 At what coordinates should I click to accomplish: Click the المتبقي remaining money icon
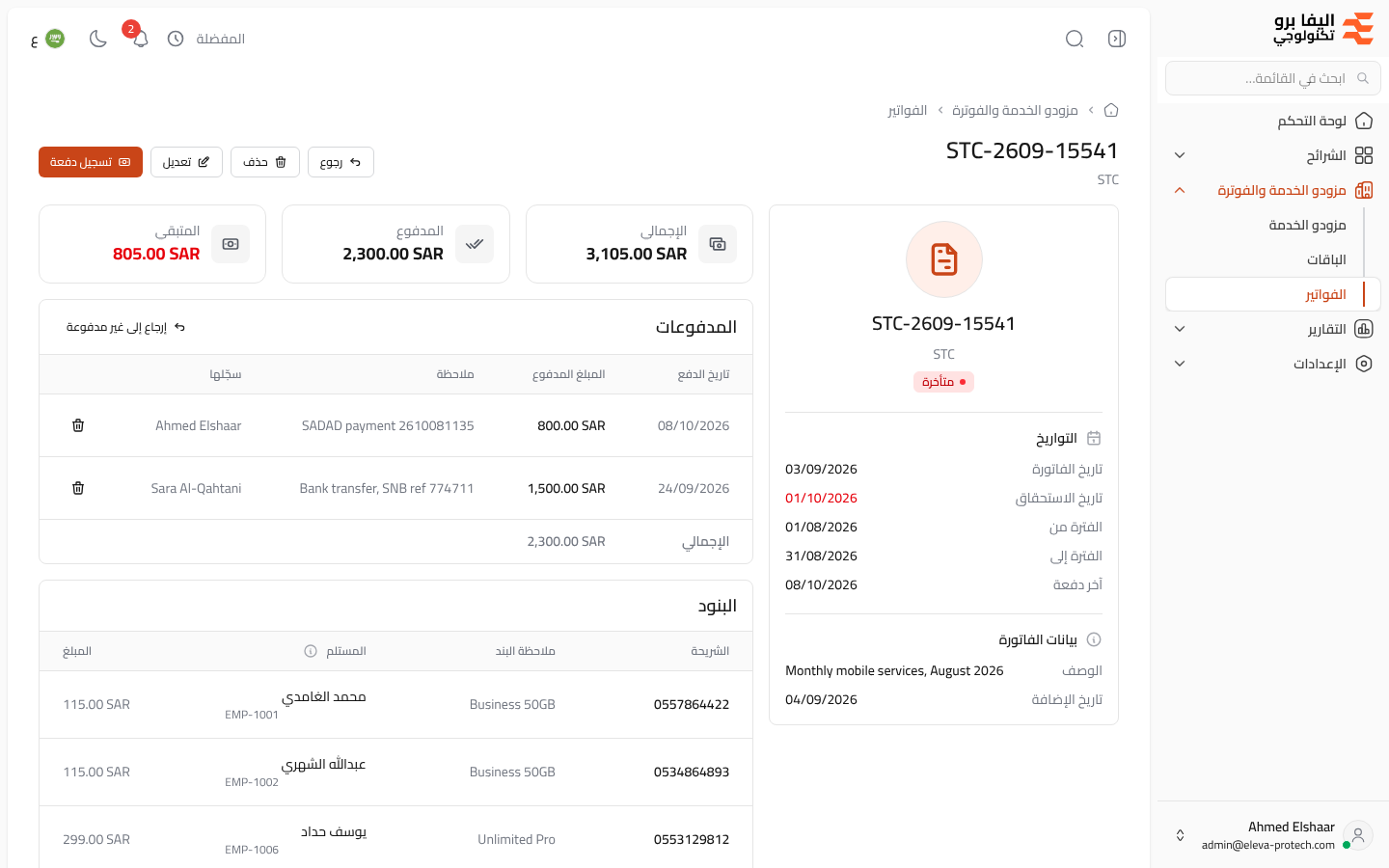click(x=231, y=244)
